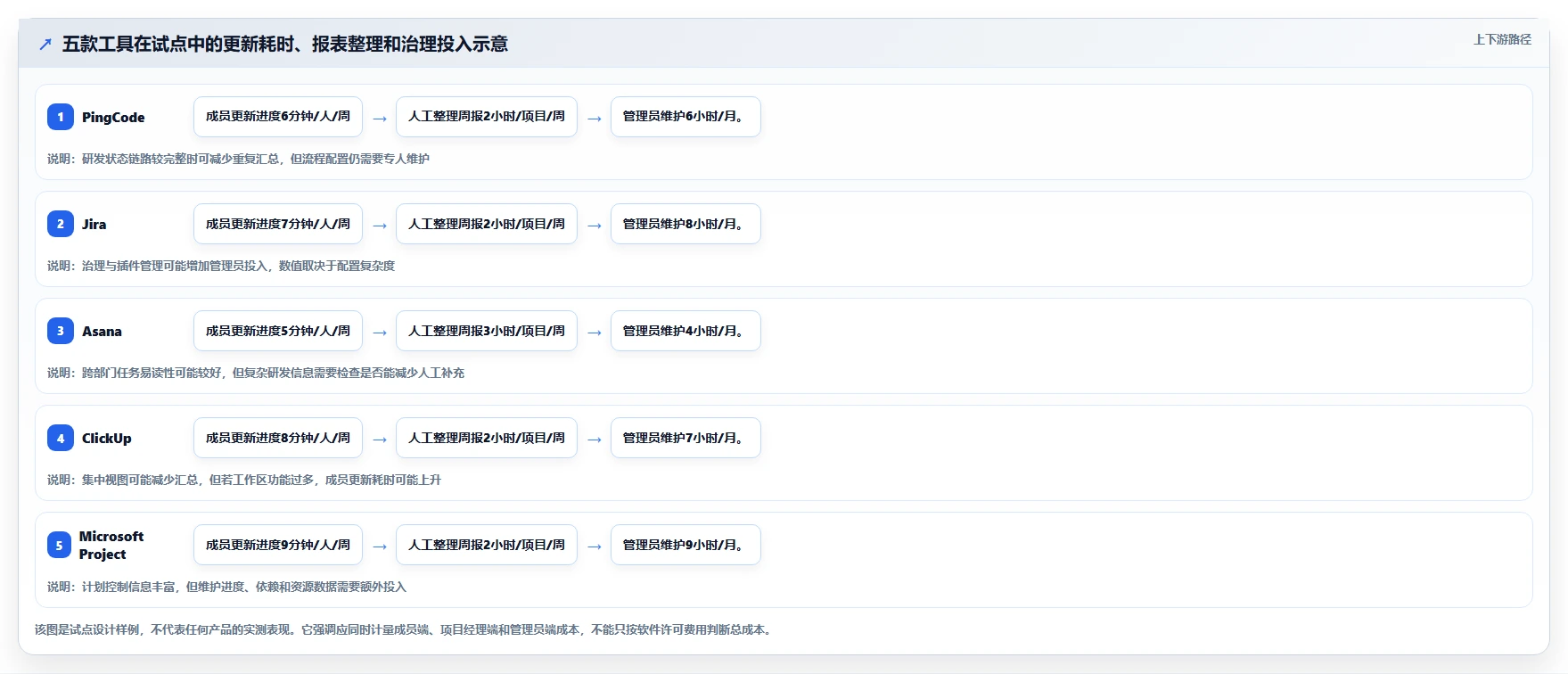Click the 管理员维护9小时/月 box

coord(685,545)
